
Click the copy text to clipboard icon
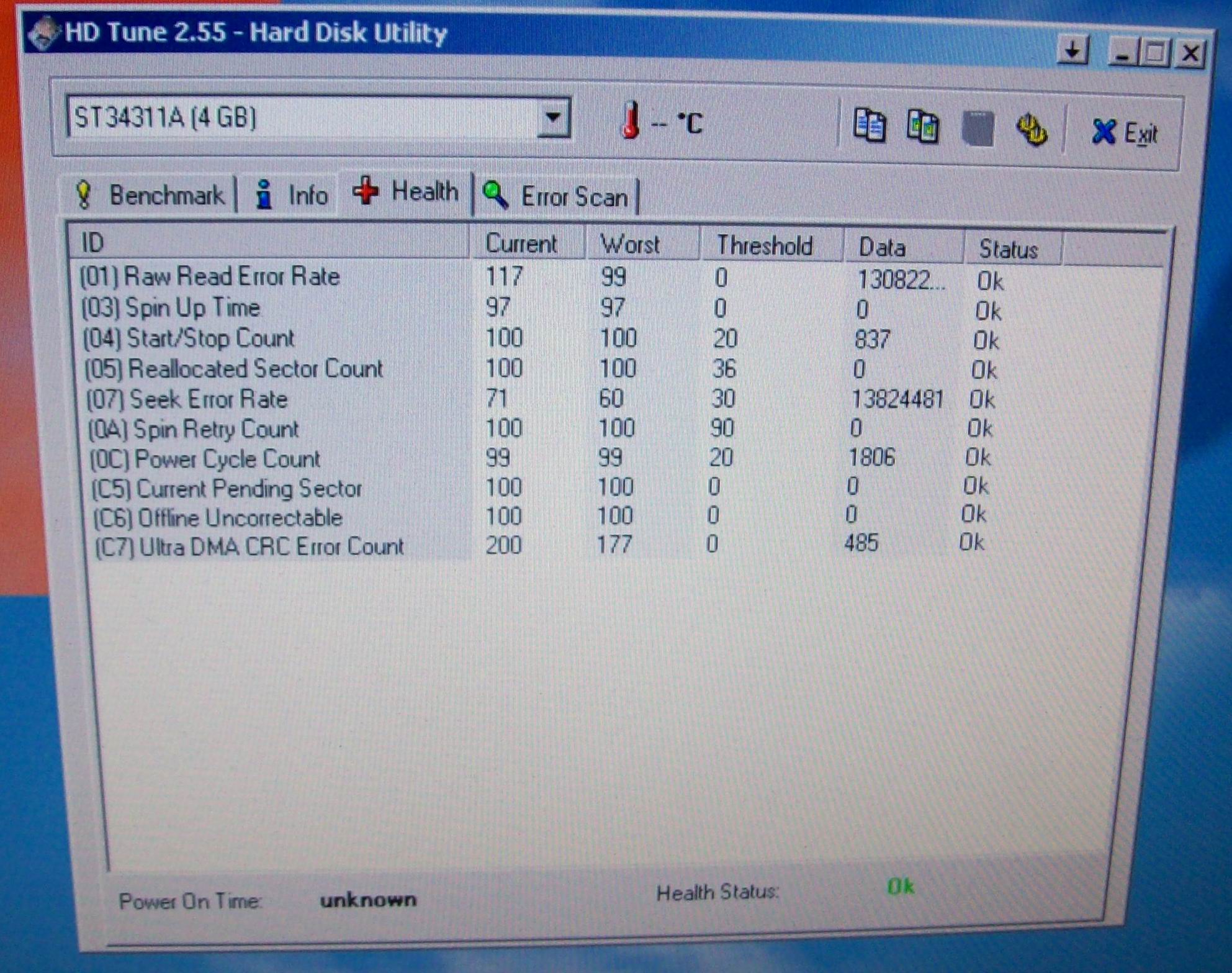click(x=869, y=126)
